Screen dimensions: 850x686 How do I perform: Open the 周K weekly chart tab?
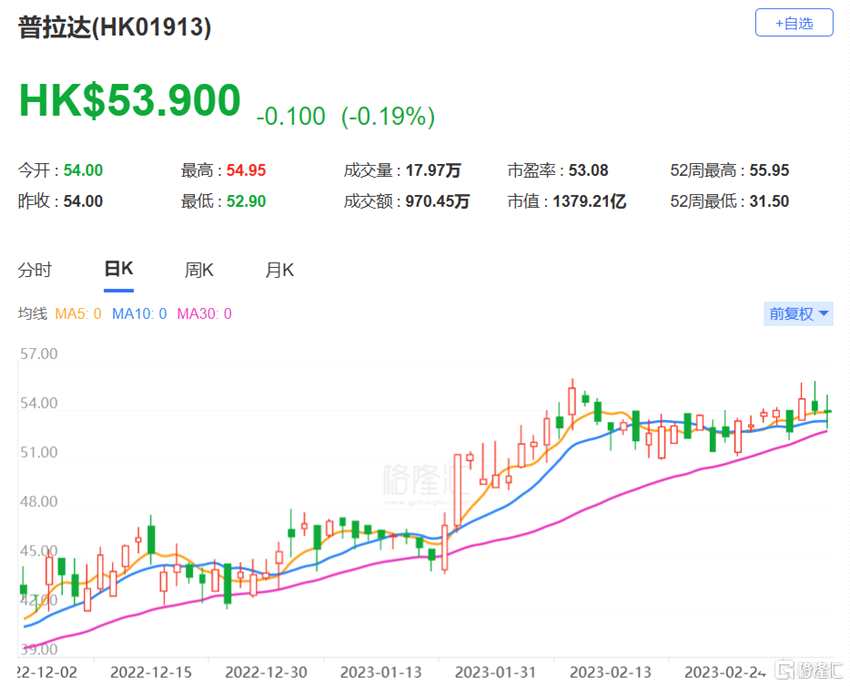[x=199, y=270]
